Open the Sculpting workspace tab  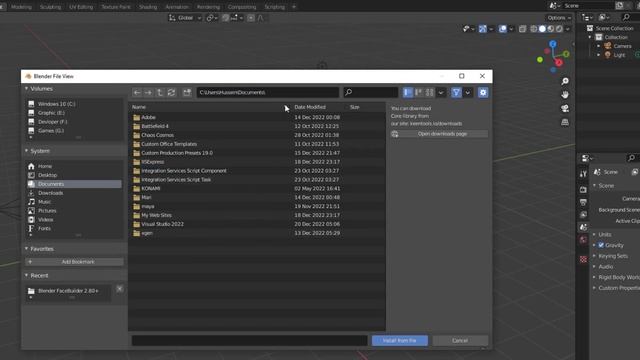pos(51,7)
